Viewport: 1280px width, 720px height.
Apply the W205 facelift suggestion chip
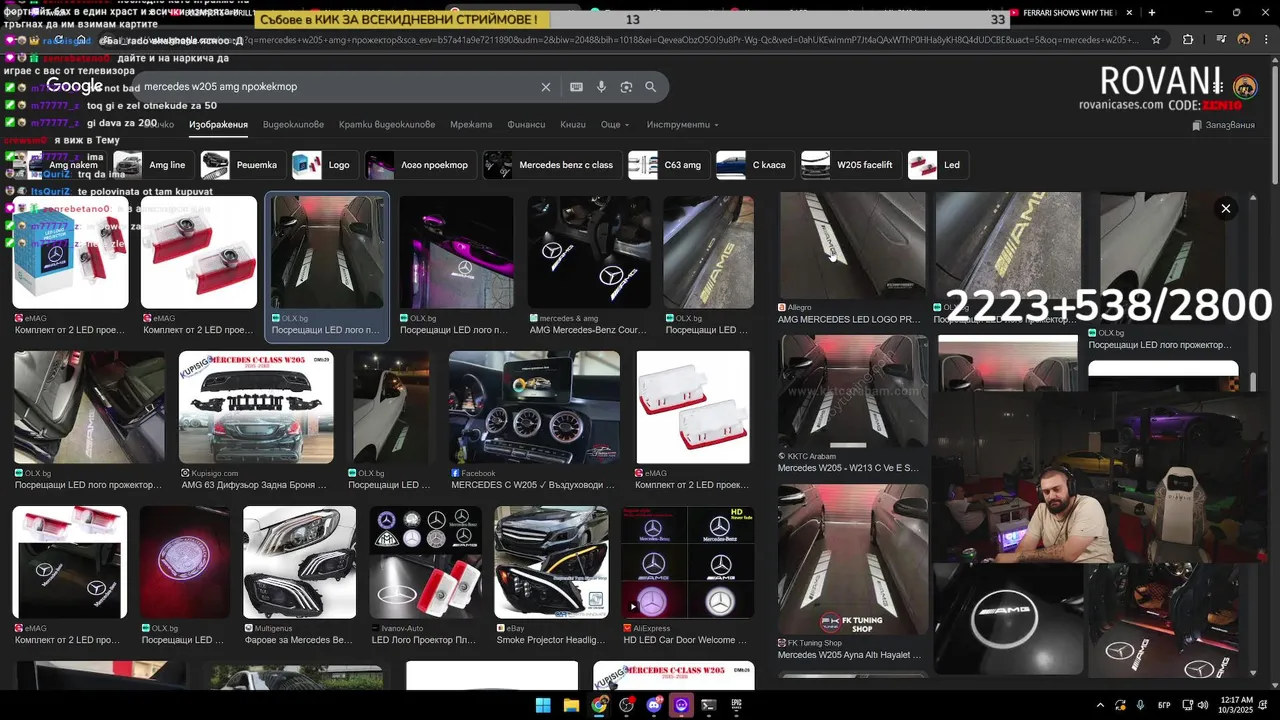tap(851, 165)
